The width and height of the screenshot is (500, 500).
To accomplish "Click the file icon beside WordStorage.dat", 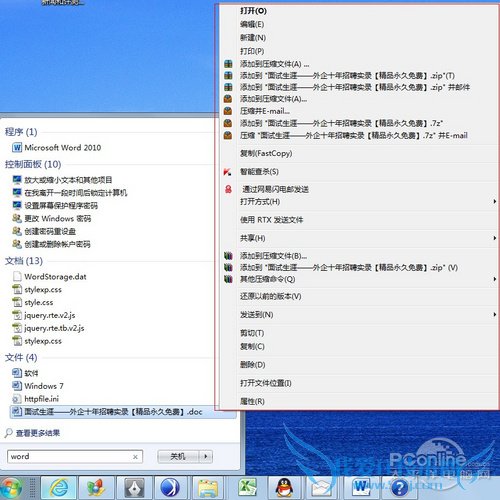I will pos(17,276).
